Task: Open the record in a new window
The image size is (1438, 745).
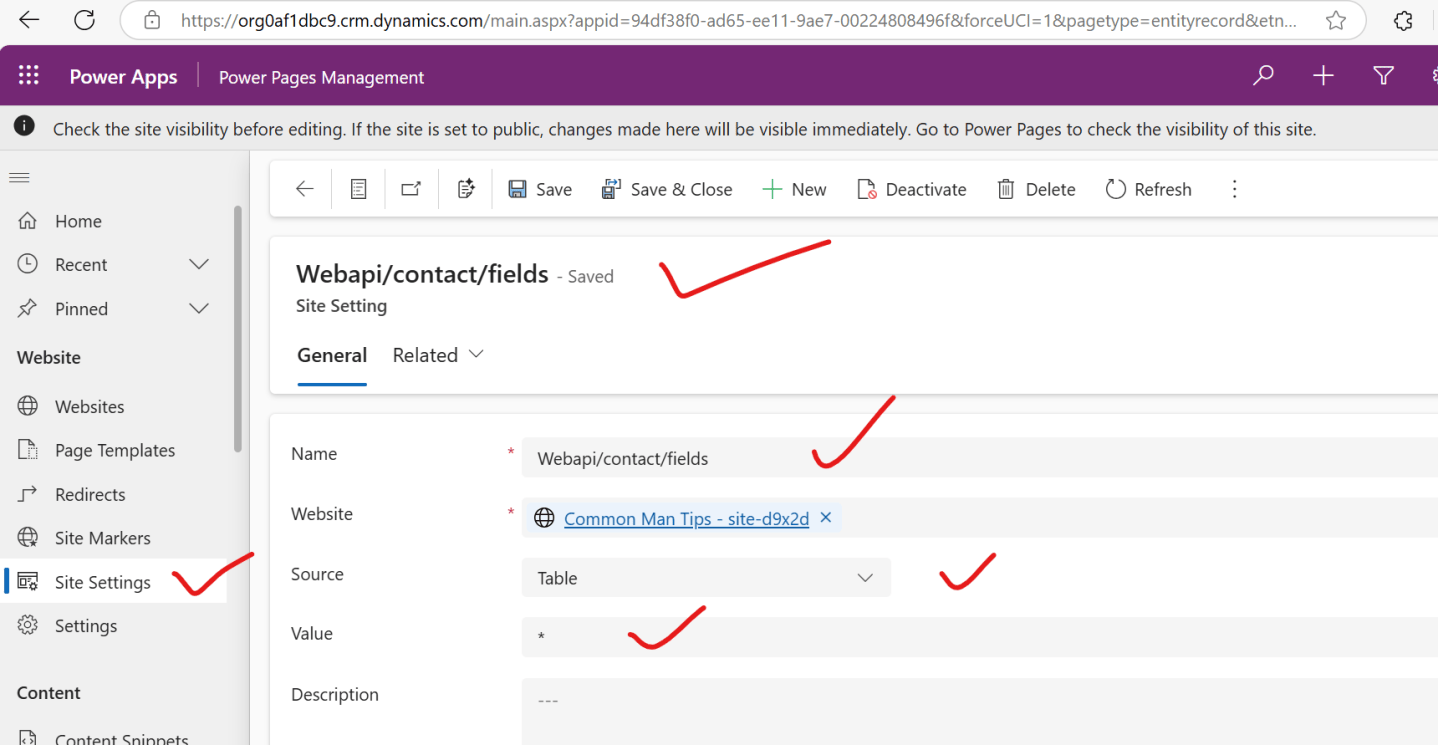Action: [411, 189]
